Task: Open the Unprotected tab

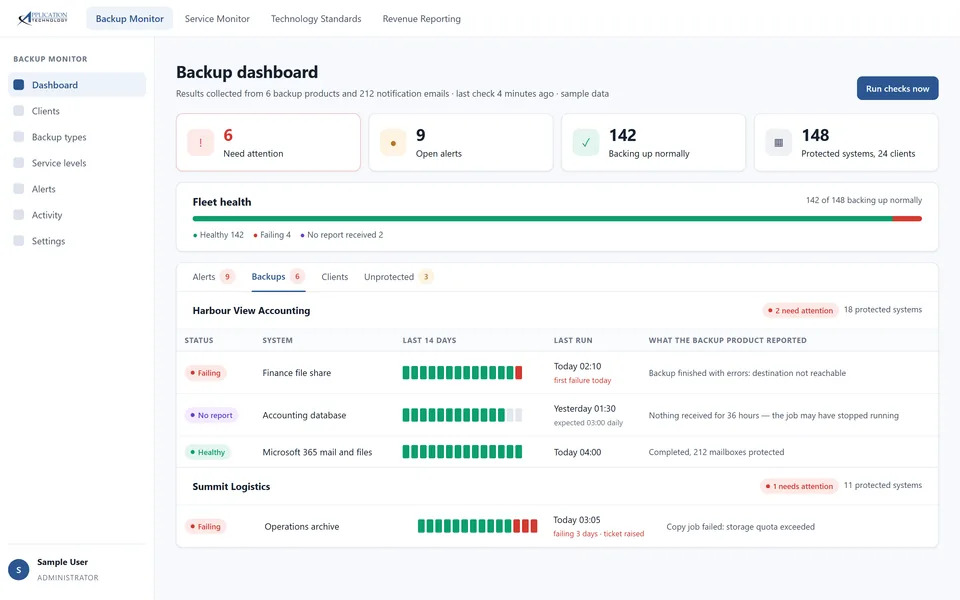Action: (x=399, y=277)
